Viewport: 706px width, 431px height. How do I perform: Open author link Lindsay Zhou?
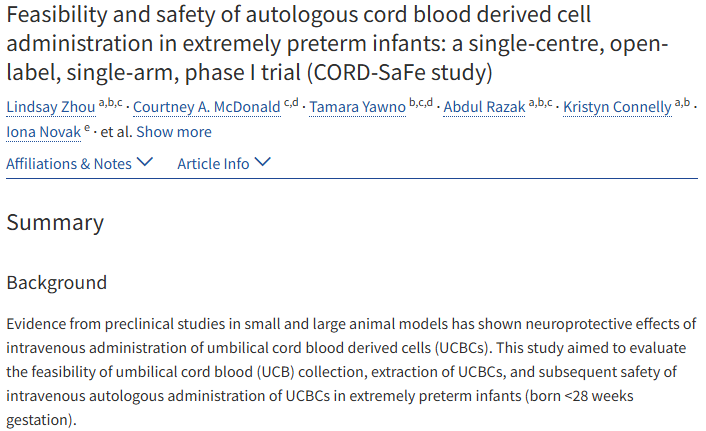[51, 107]
